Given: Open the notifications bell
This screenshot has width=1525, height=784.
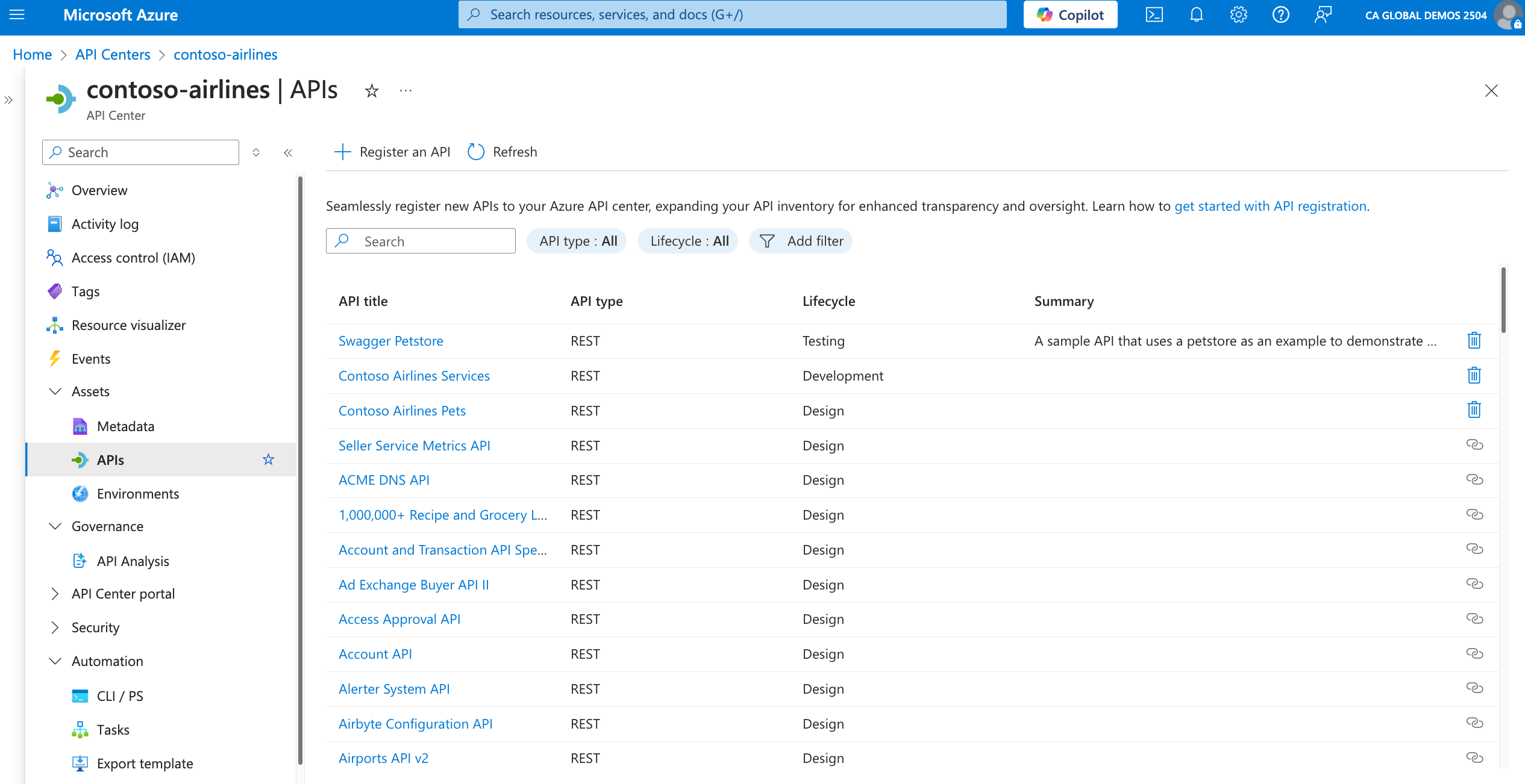Looking at the screenshot, I should pos(1196,14).
